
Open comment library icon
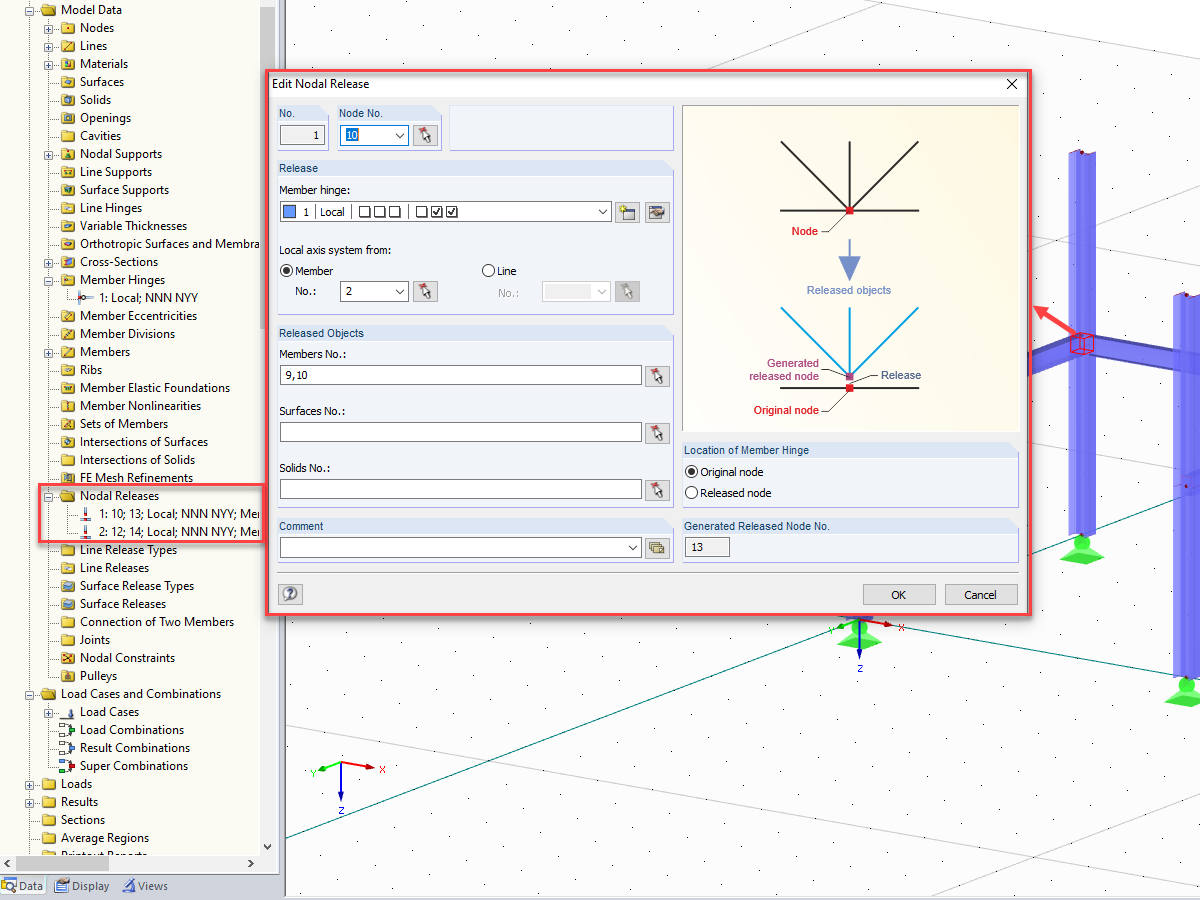tap(657, 547)
